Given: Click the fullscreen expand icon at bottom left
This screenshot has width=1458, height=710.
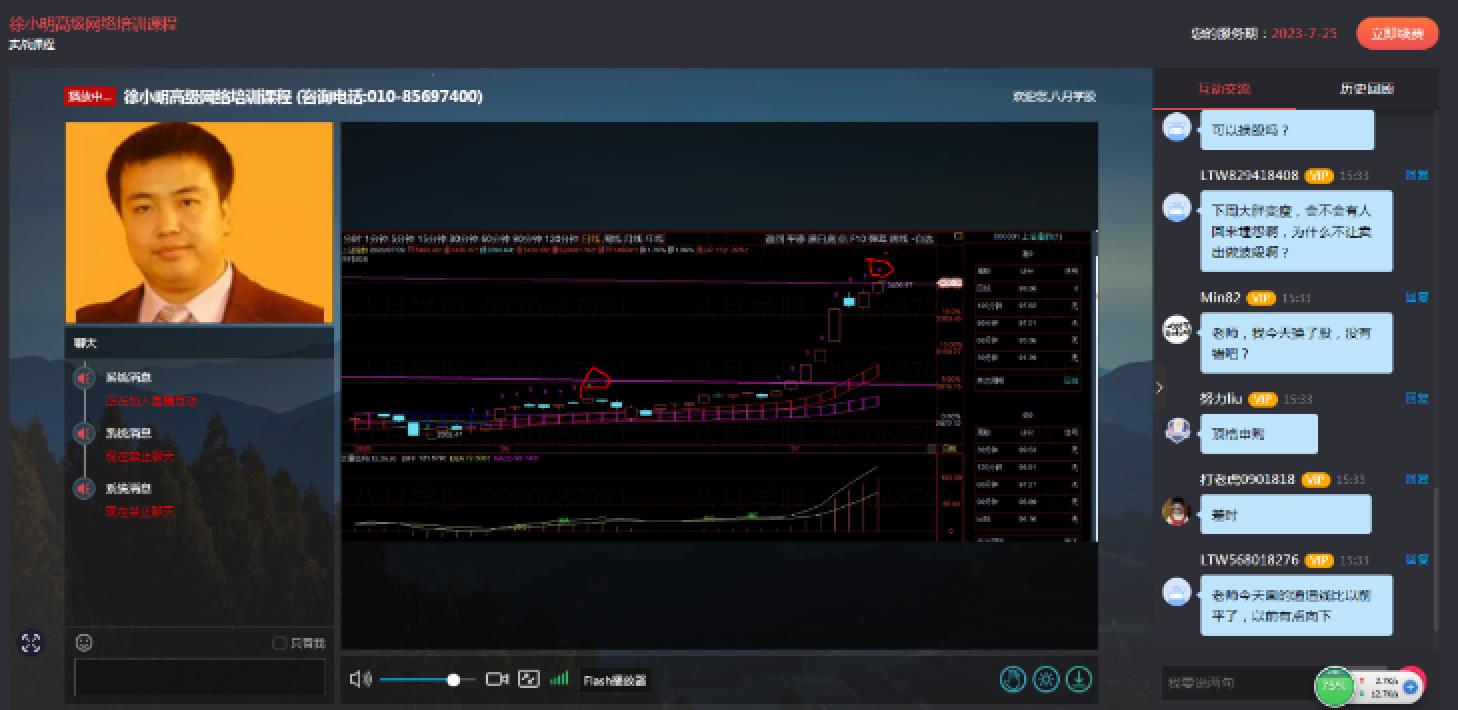Looking at the screenshot, I should 31,643.
